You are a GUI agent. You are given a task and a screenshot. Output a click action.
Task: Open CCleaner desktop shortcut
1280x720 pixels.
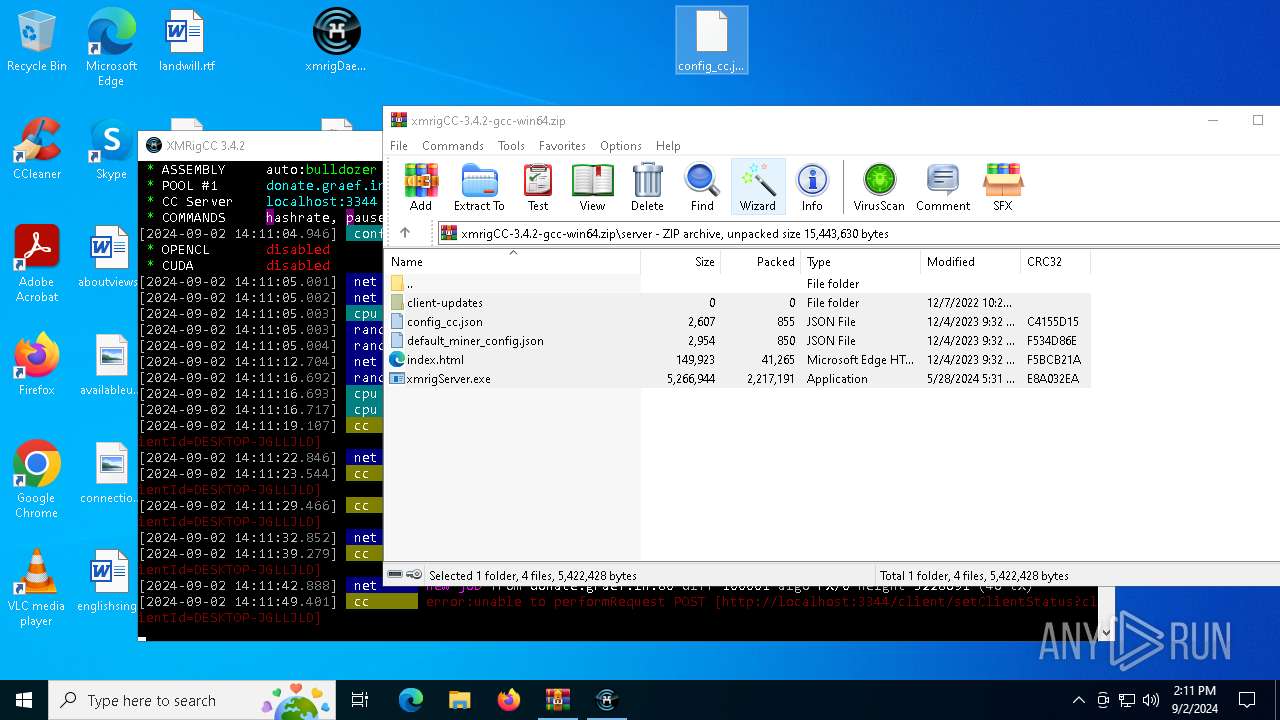point(37,150)
